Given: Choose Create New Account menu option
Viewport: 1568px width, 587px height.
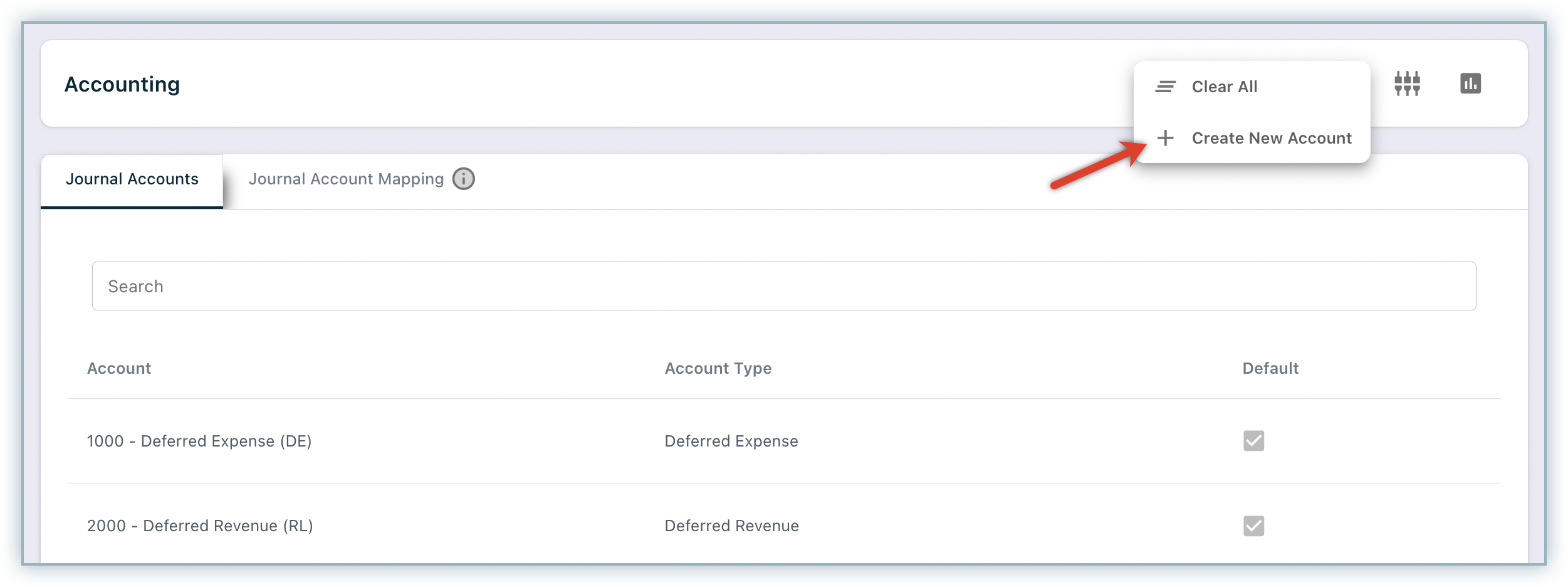Looking at the screenshot, I should pos(1271,138).
